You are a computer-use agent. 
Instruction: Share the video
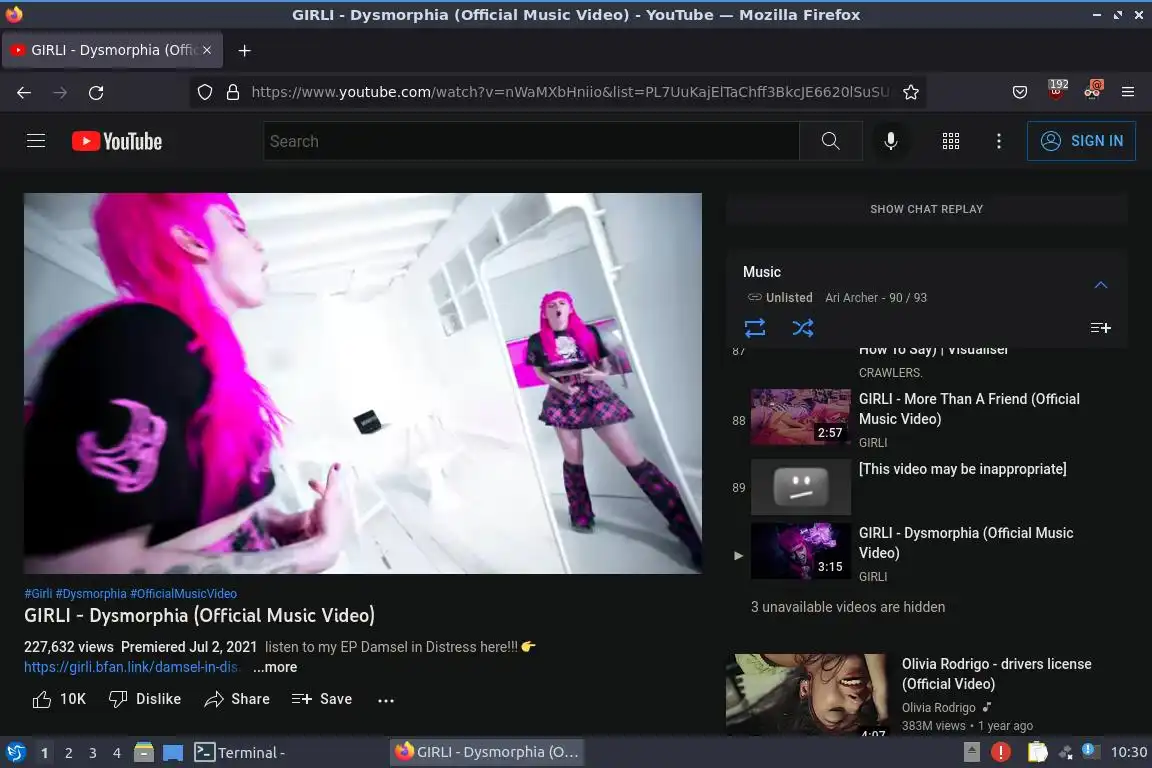click(237, 699)
